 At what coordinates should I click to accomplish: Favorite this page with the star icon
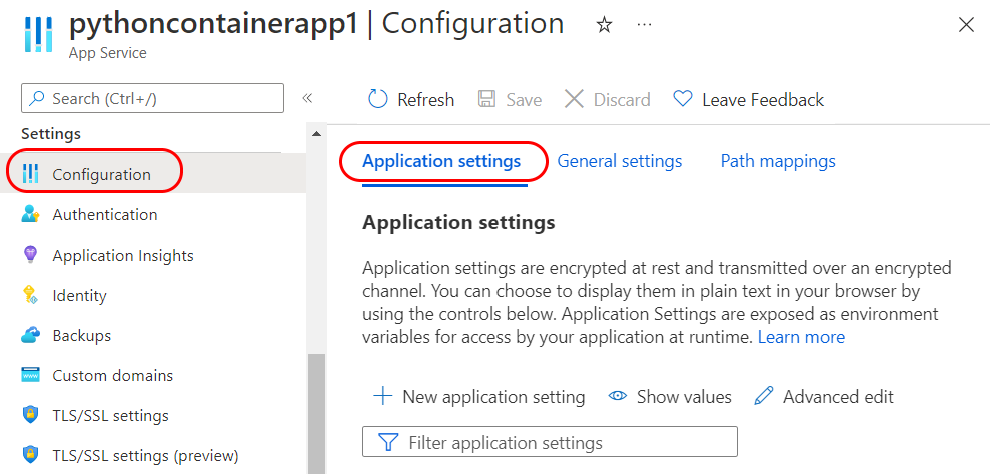tap(605, 25)
